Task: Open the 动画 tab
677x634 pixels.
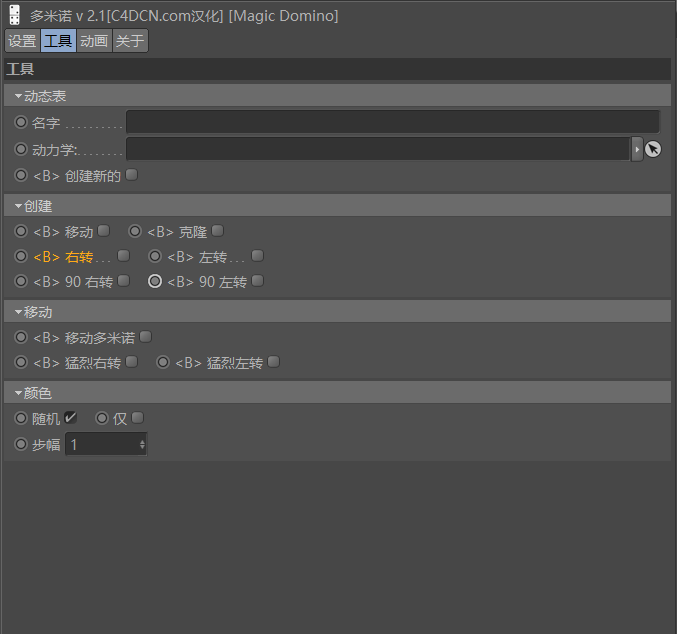Action: tap(94, 41)
